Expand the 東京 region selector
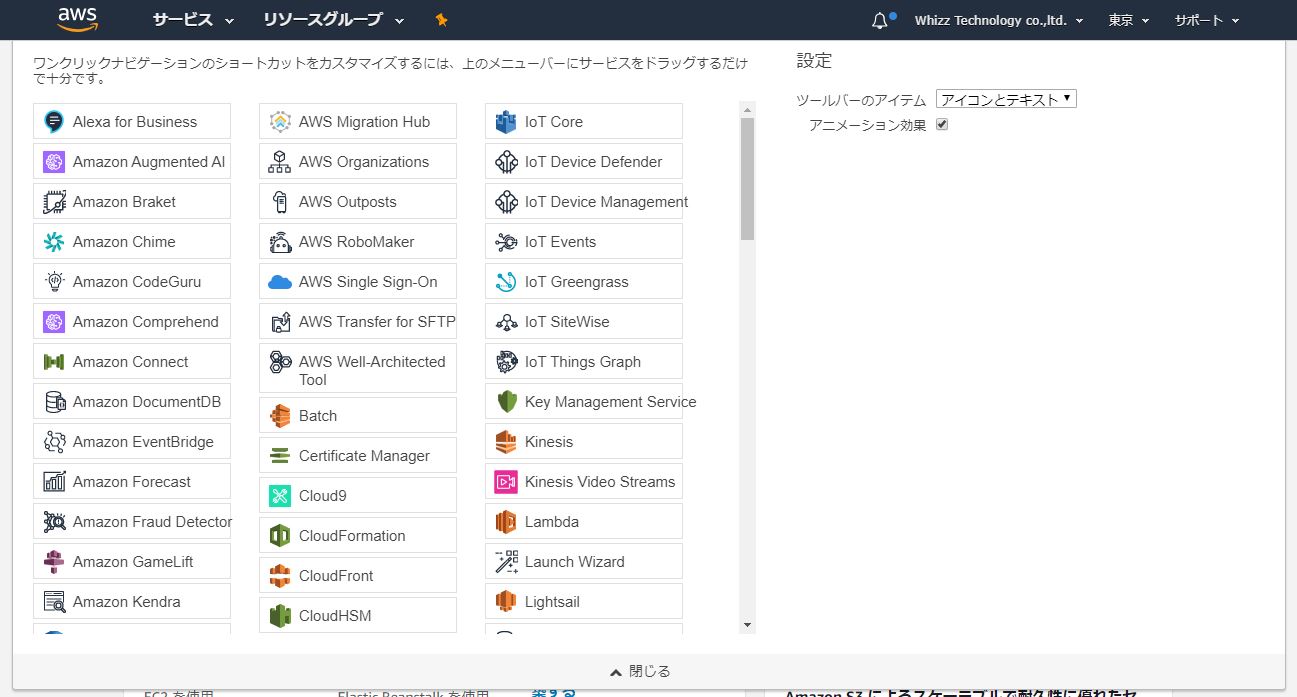This screenshot has width=1297, height=697. tap(1127, 20)
